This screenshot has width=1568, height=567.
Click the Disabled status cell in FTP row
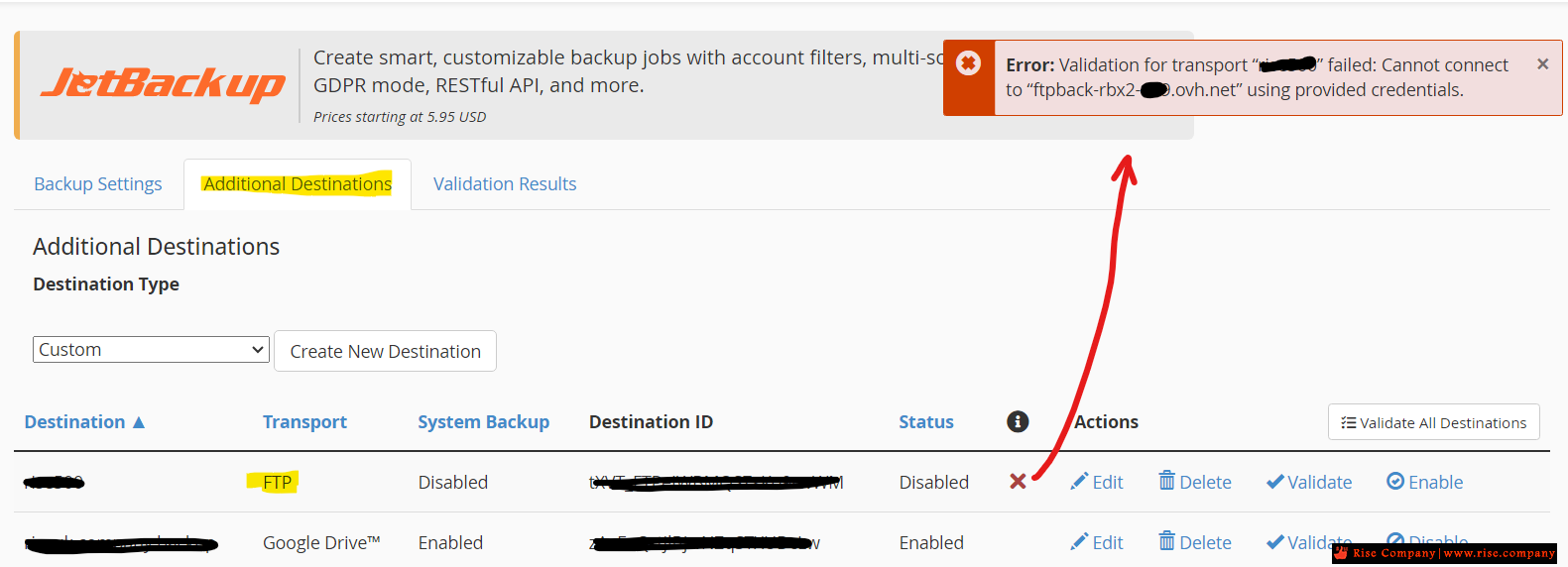(x=934, y=482)
